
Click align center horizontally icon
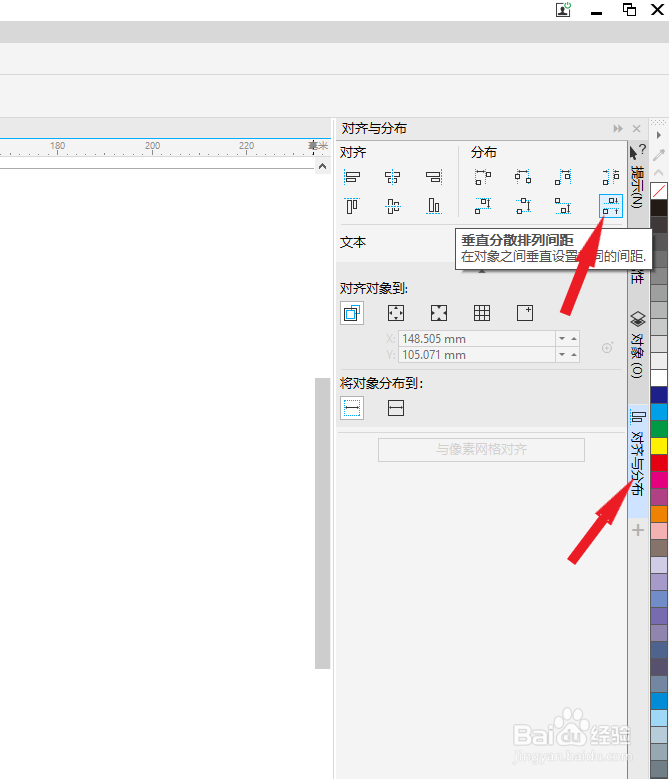pyautogui.click(x=392, y=177)
